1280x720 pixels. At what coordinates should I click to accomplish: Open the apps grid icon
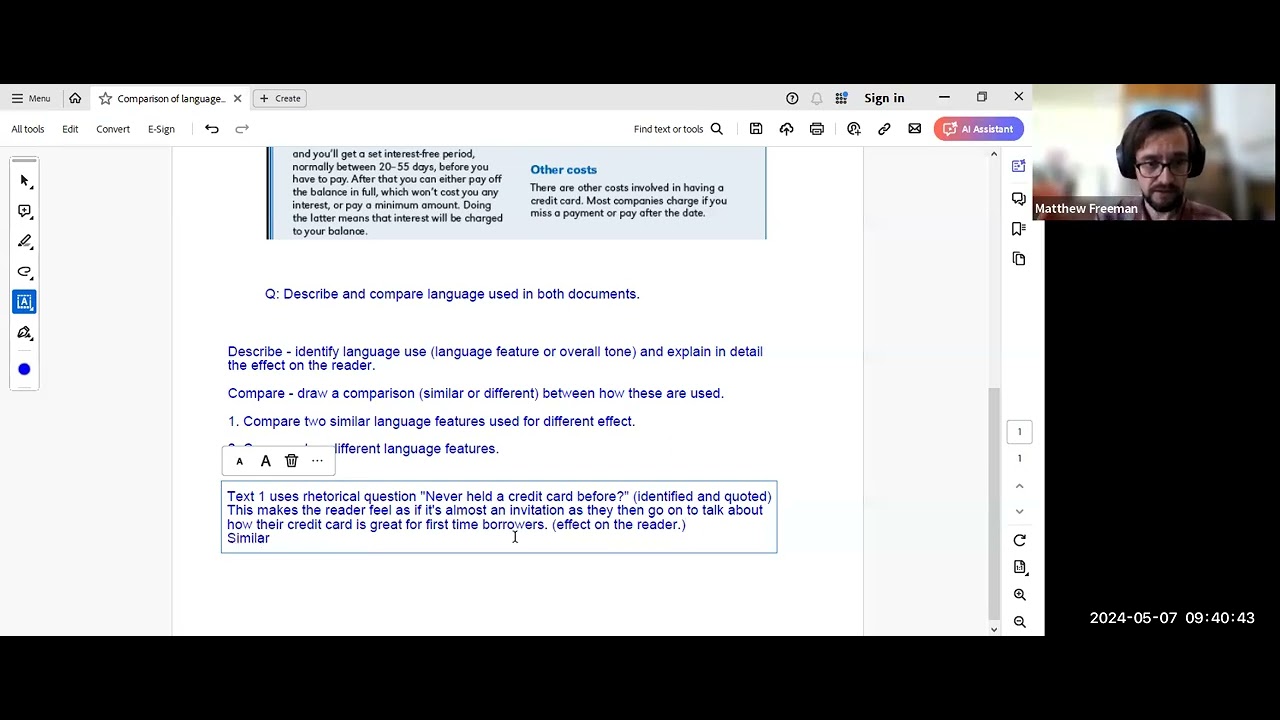click(842, 98)
